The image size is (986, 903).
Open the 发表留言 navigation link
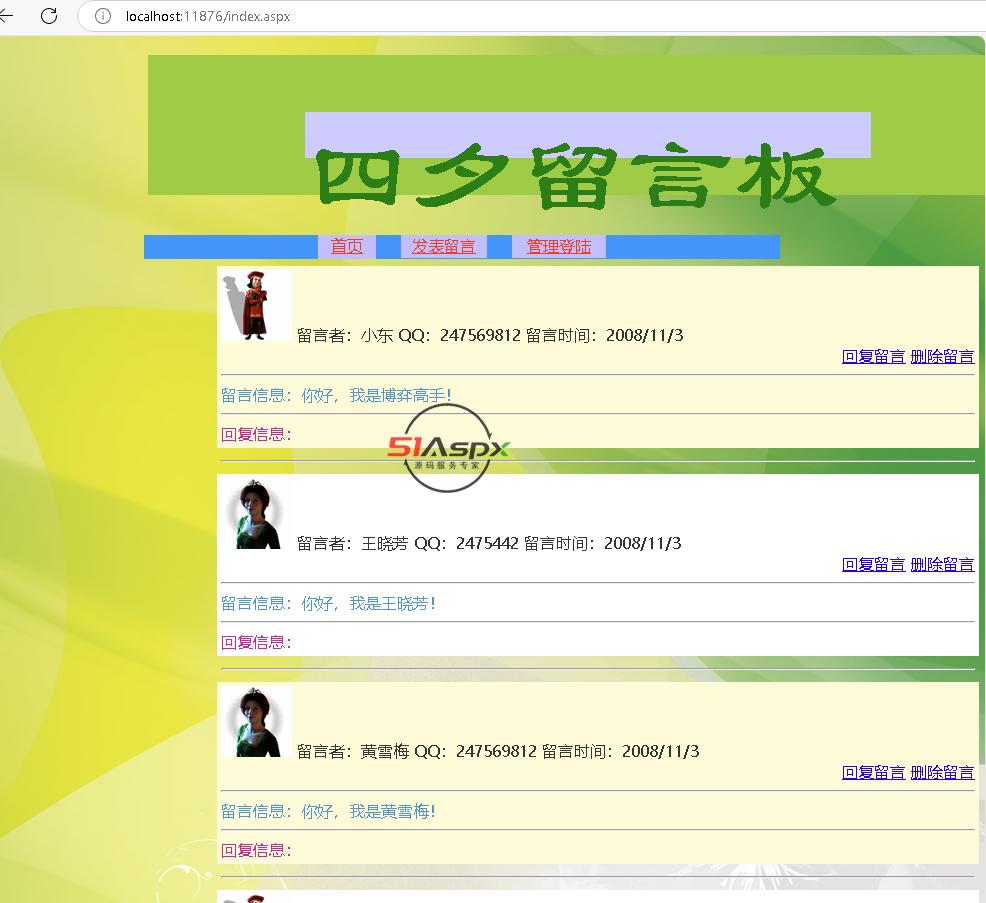(x=443, y=247)
